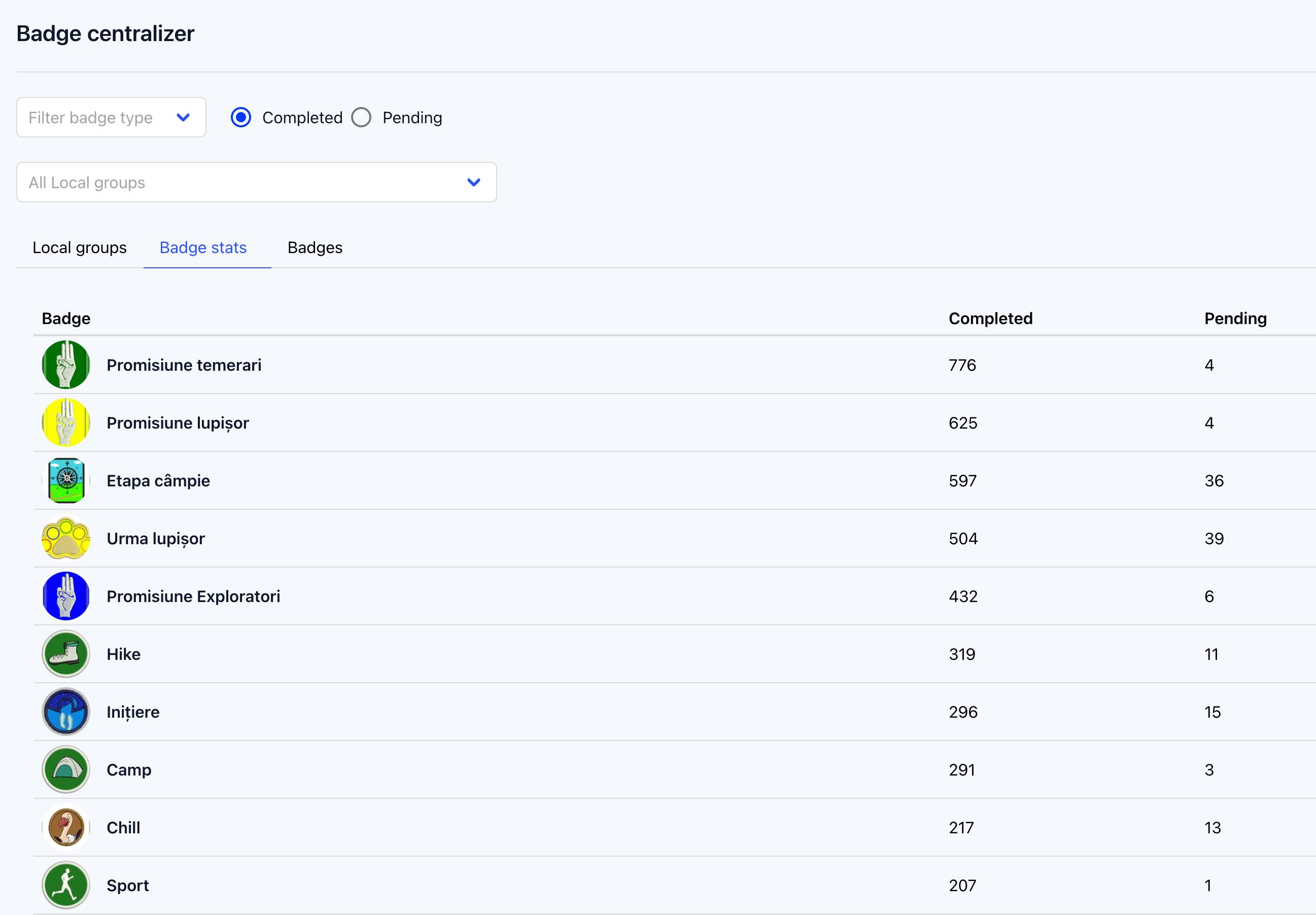Switch to the Badges tab
This screenshot has height=915, width=1316.
pyautogui.click(x=315, y=248)
